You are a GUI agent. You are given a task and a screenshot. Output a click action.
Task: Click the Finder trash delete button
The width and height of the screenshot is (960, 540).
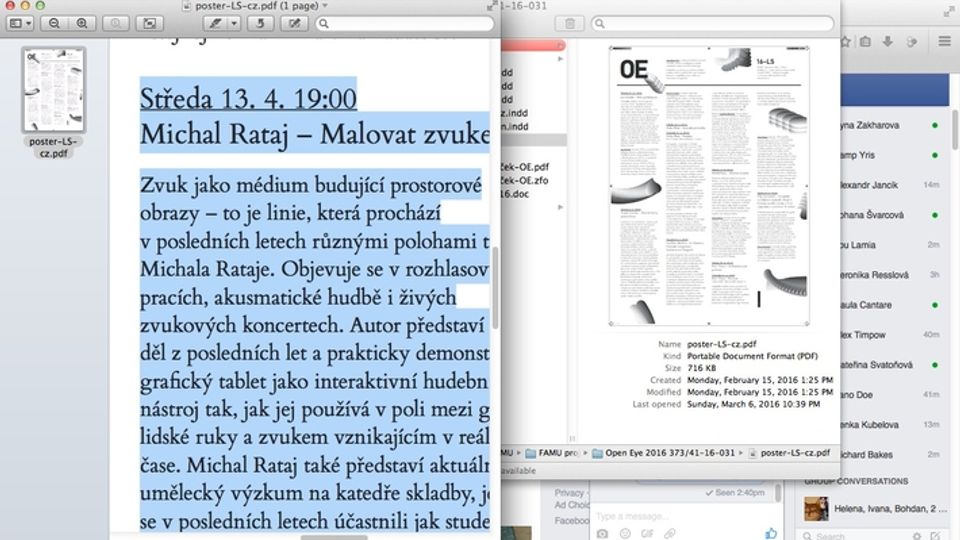(x=569, y=23)
